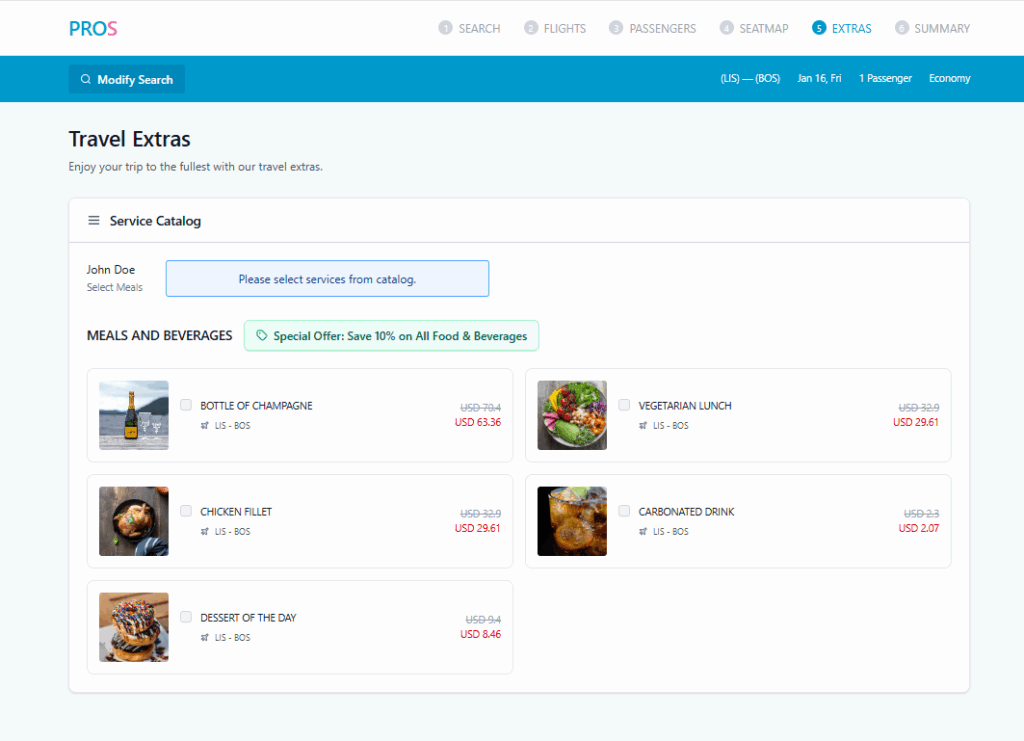Screen dimensions: 1024x741
Task: Tick the Vegetarian Lunch checkbox
Action: (624, 405)
